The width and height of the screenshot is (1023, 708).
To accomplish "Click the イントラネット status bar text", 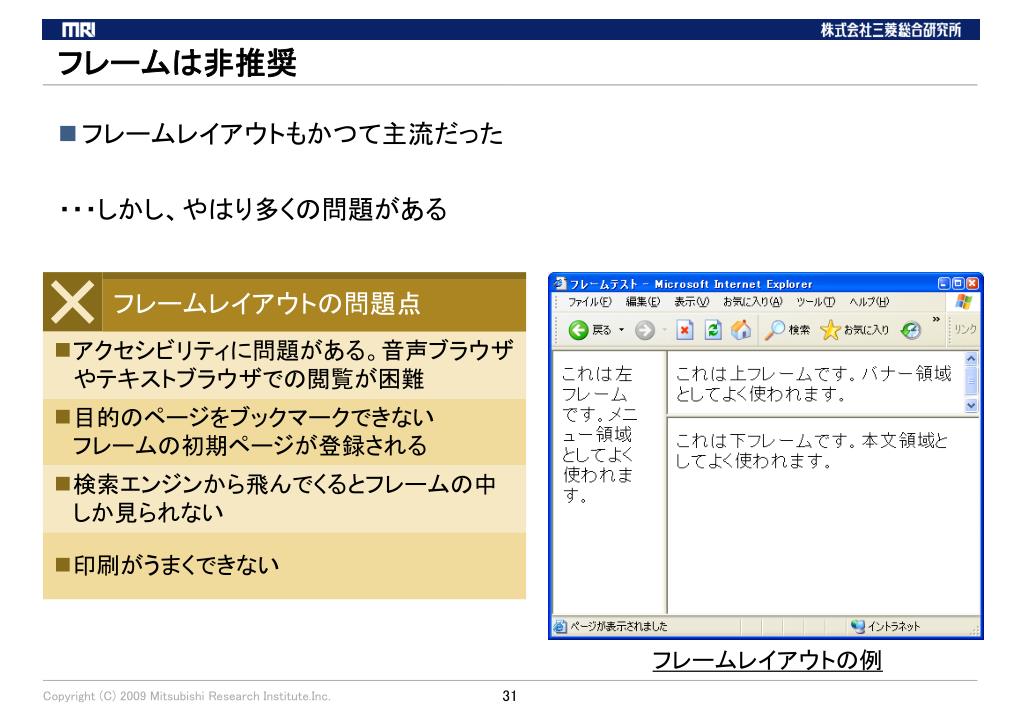I will [893, 626].
